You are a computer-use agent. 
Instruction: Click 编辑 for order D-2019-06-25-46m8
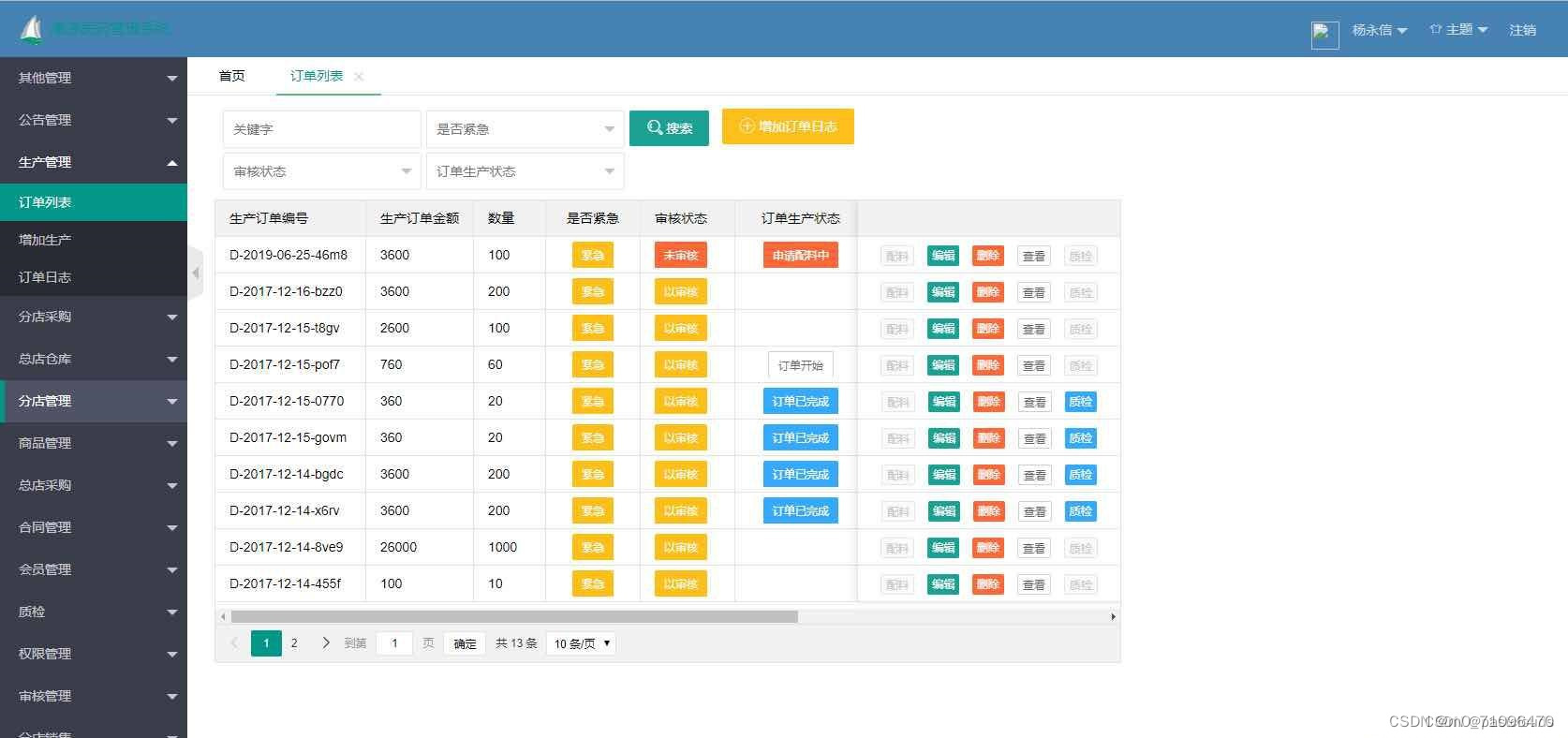(x=942, y=256)
